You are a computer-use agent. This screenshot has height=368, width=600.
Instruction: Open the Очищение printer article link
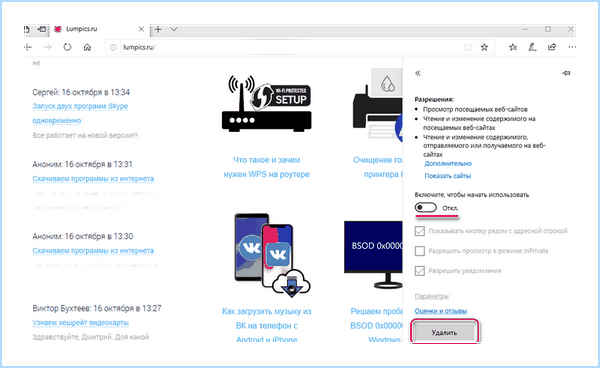click(378, 167)
